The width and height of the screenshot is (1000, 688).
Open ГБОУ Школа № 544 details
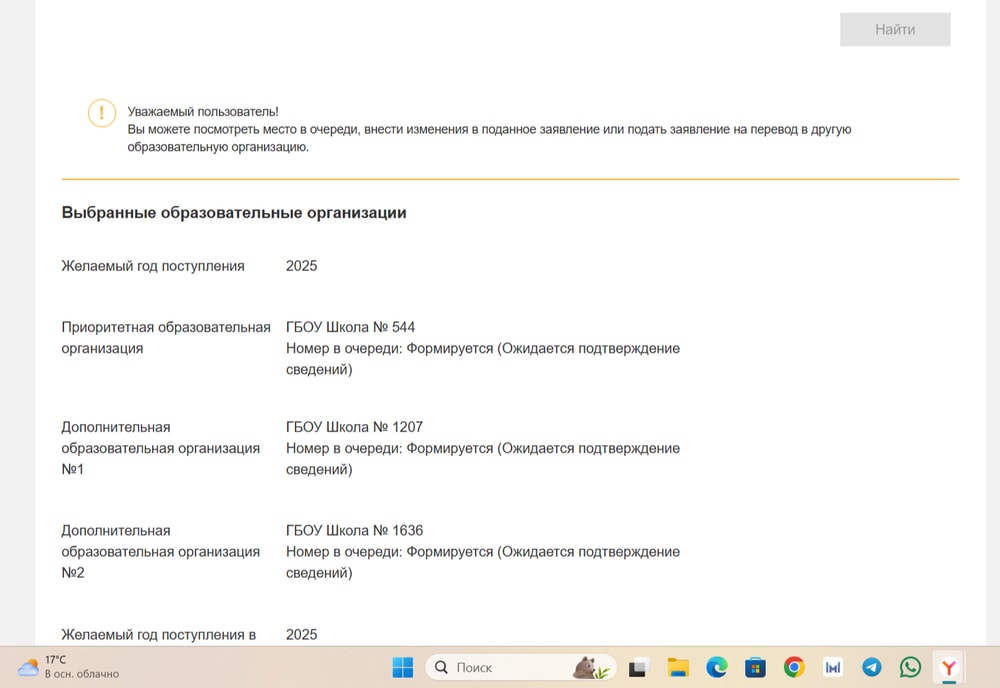click(352, 326)
